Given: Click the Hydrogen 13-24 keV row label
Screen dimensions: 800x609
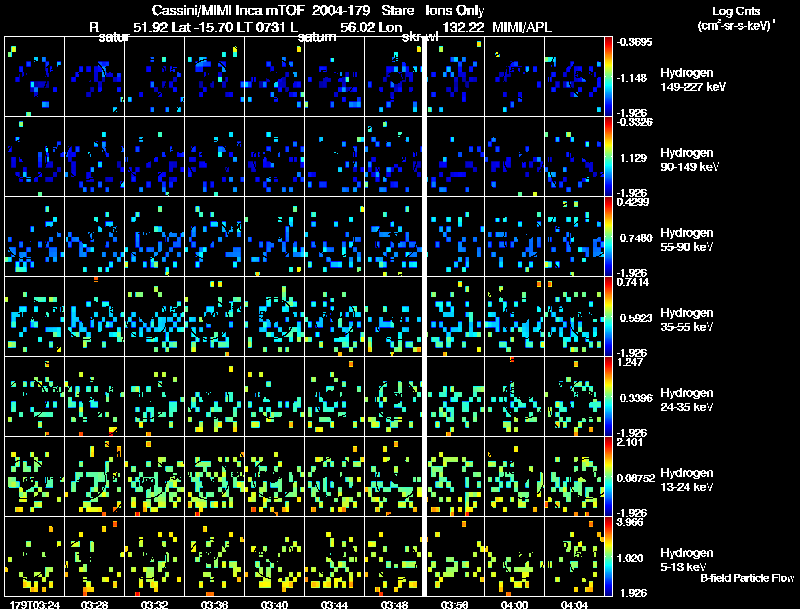Looking at the screenshot, I should [687, 480].
